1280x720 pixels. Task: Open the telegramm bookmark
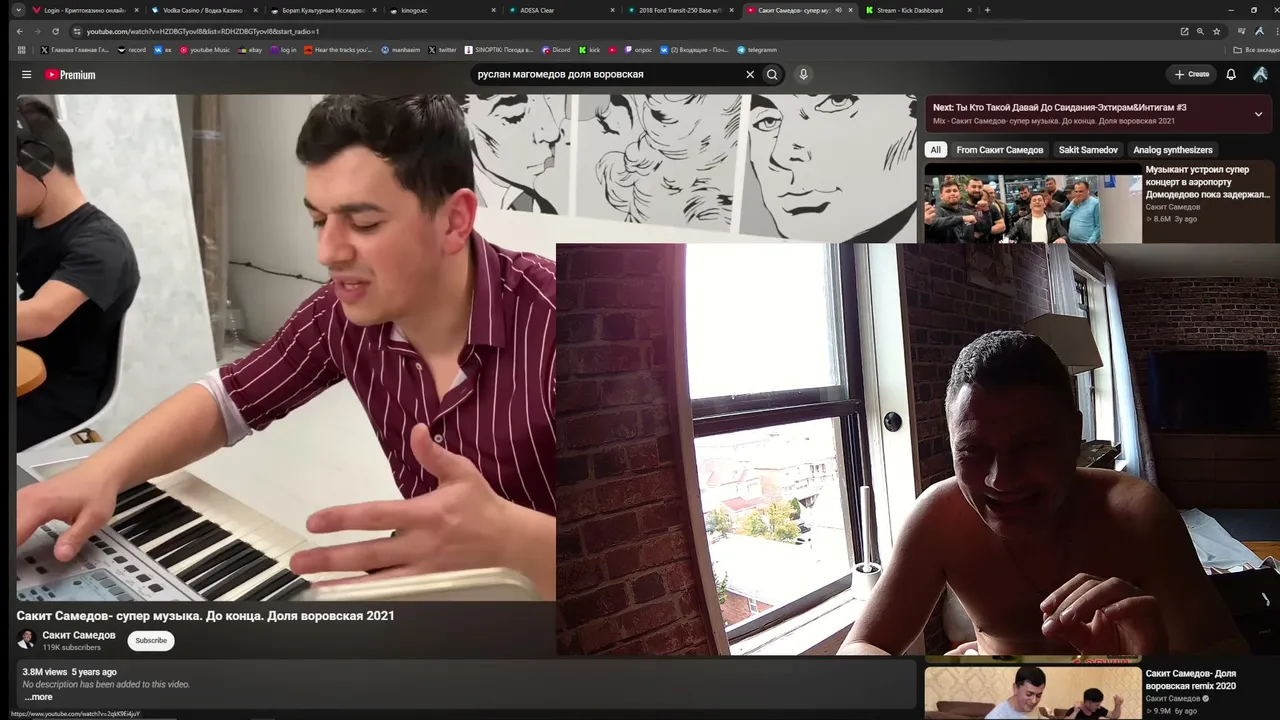coord(756,49)
